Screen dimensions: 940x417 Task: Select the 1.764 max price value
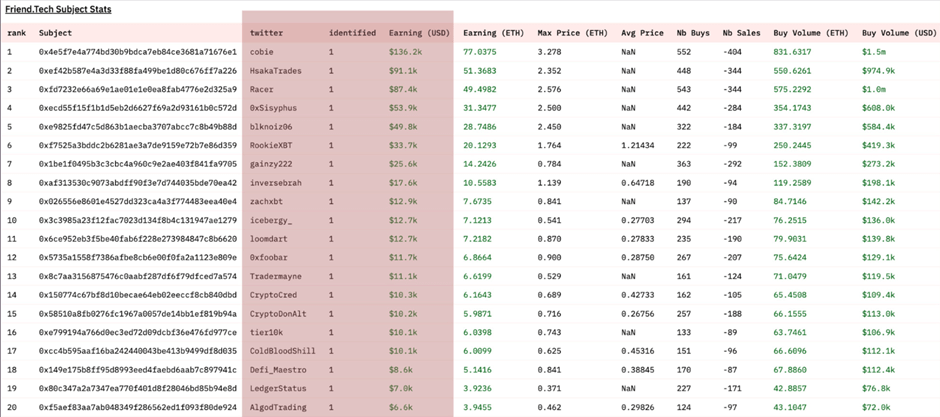pos(550,146)
